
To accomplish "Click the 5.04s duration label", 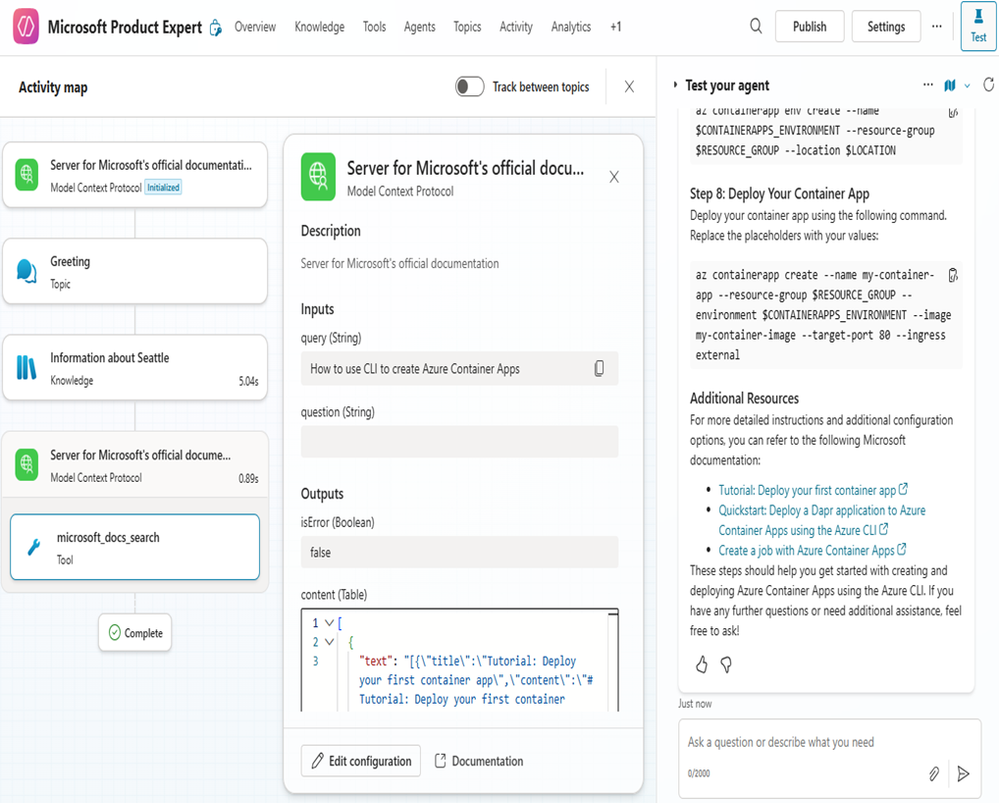I will (x=248, y=381).
